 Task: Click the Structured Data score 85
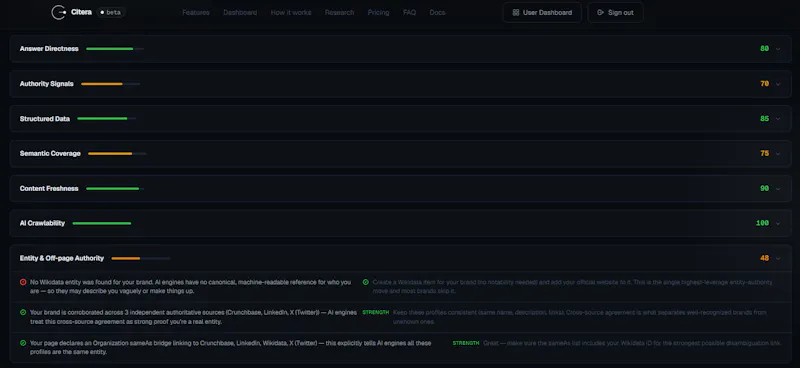tap(764, 119)
